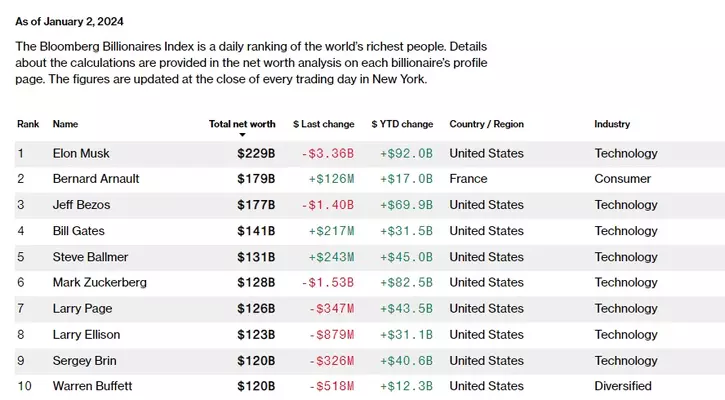725x400 pixels.
Task: Sort by Industry column header
Action: [612, 124]
